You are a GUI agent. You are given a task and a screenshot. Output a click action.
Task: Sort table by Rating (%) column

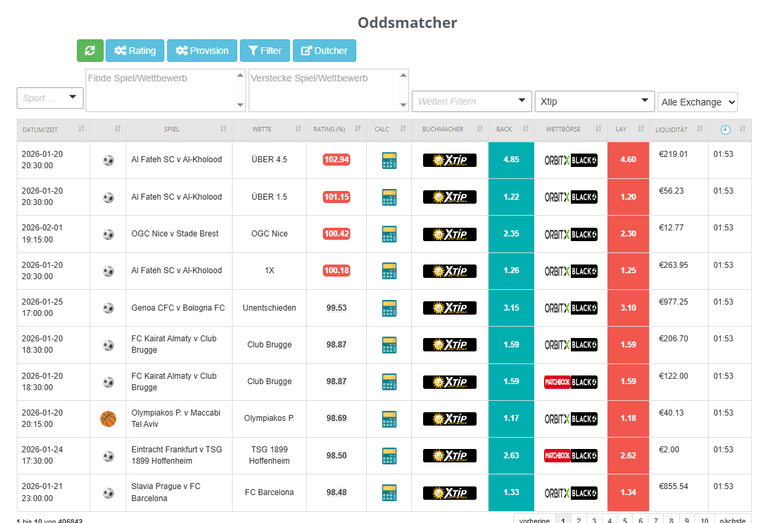pyautogui.click(x=329, y=129)
